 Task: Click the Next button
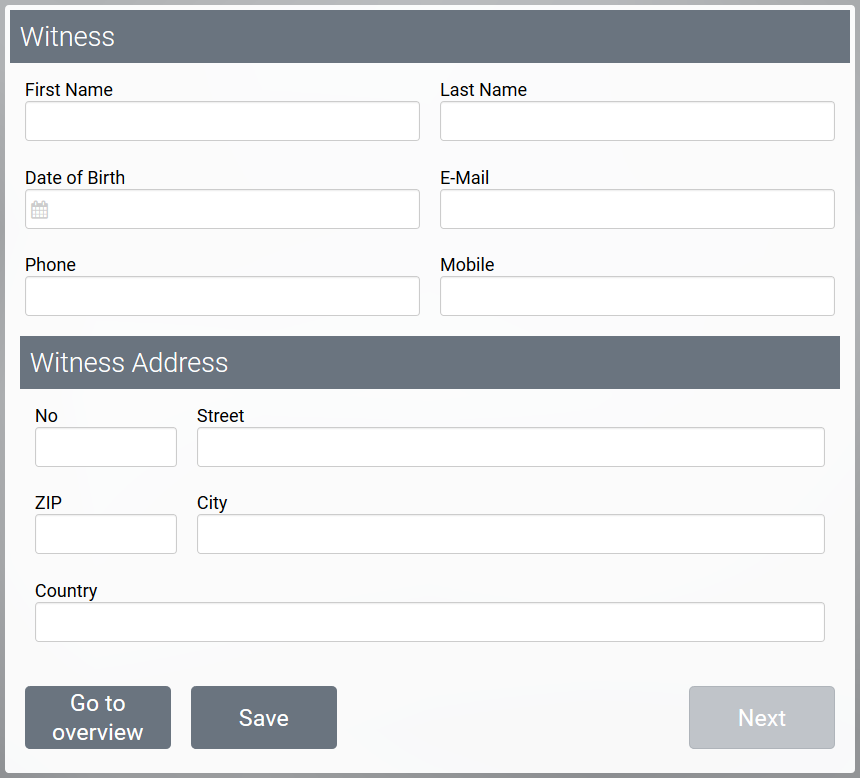pos(762,718)
